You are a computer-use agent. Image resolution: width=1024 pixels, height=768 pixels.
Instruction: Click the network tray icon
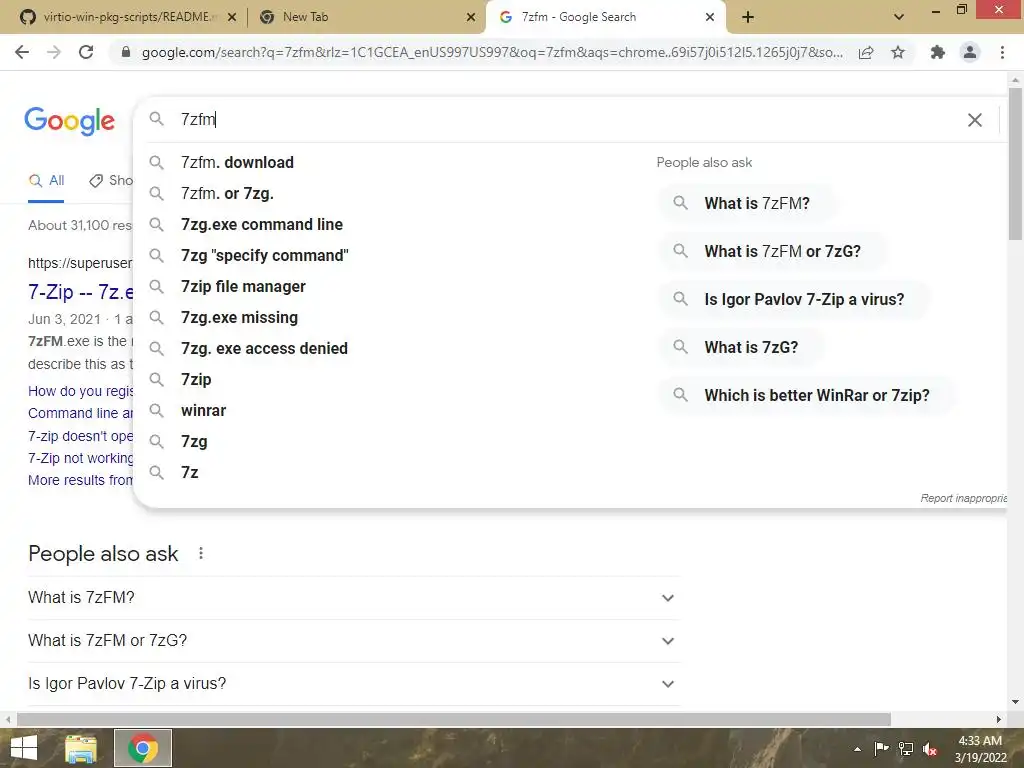click(906, 749)
